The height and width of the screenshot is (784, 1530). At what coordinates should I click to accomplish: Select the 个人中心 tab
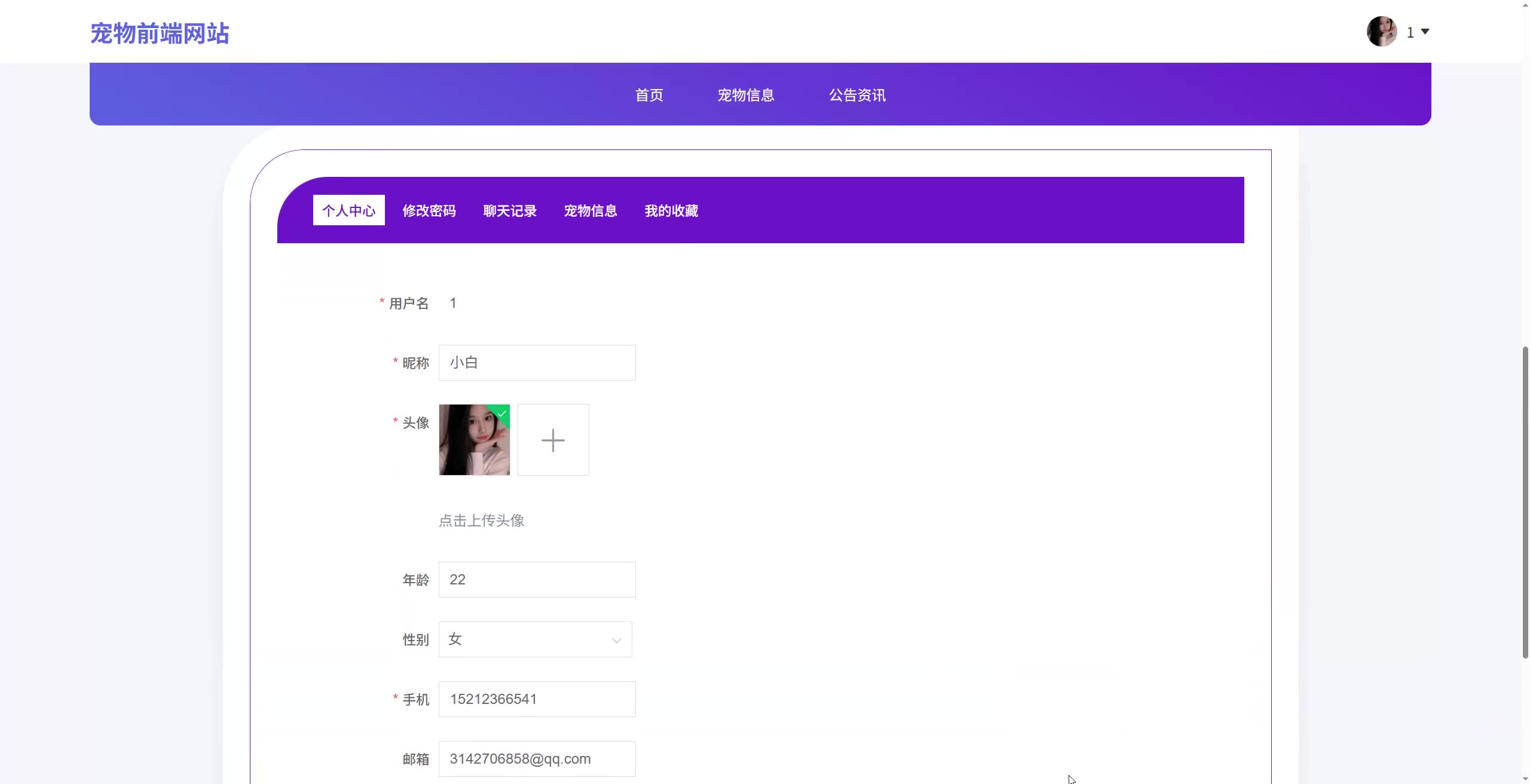click(x=348, y=210)
